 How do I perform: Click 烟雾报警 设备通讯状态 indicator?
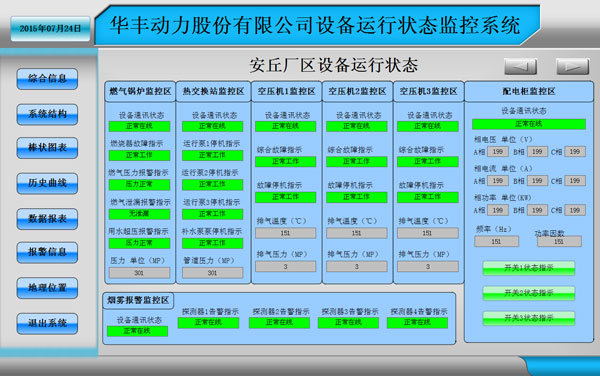[x=137, y=331]
